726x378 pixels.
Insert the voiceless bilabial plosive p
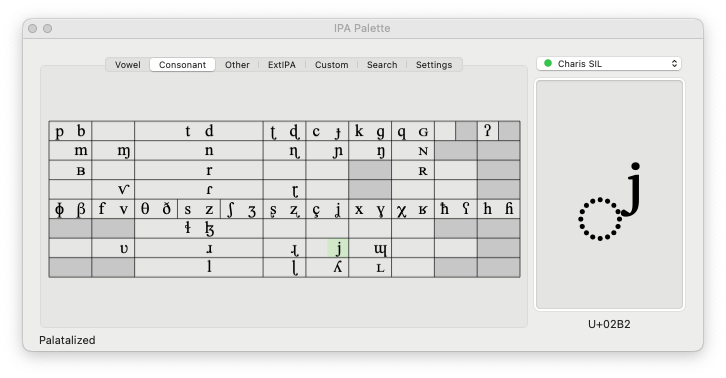59,132
